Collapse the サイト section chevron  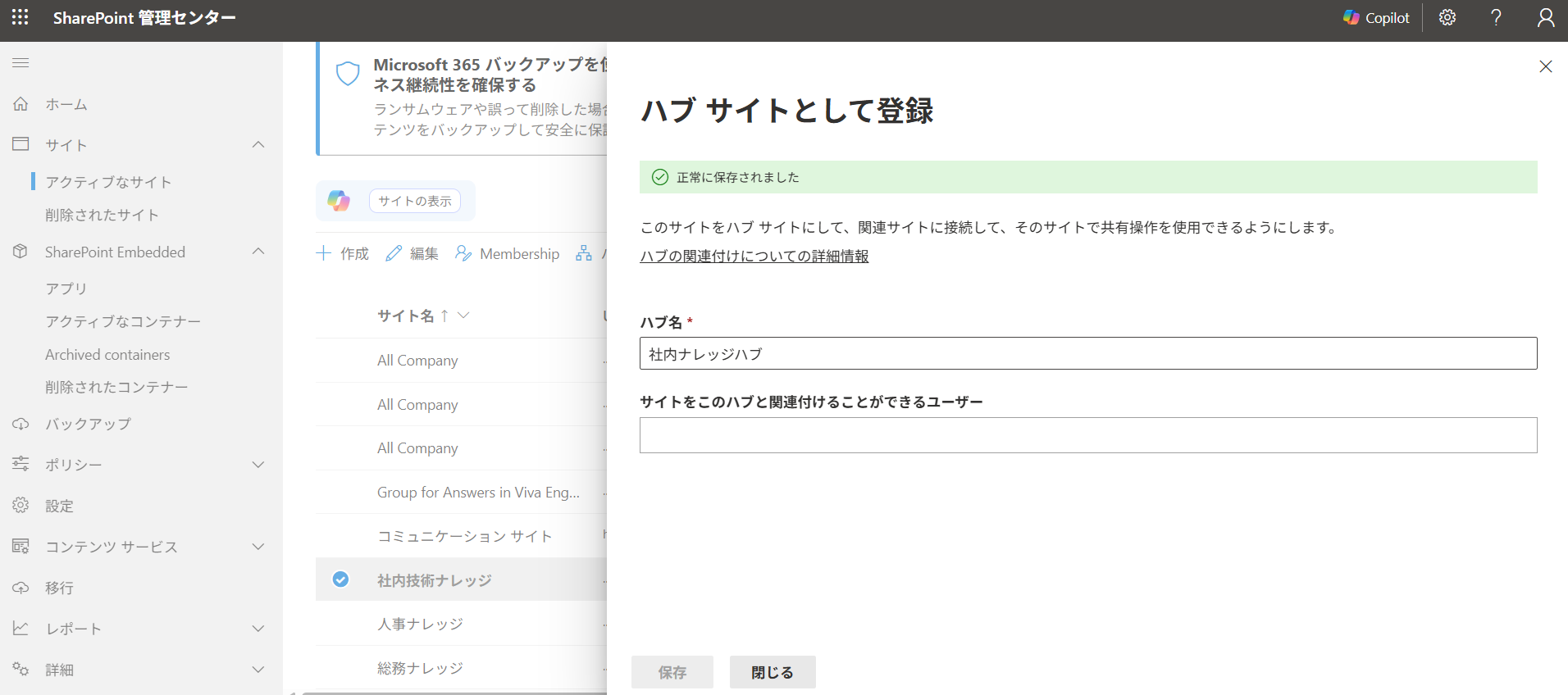click(258, 144)
